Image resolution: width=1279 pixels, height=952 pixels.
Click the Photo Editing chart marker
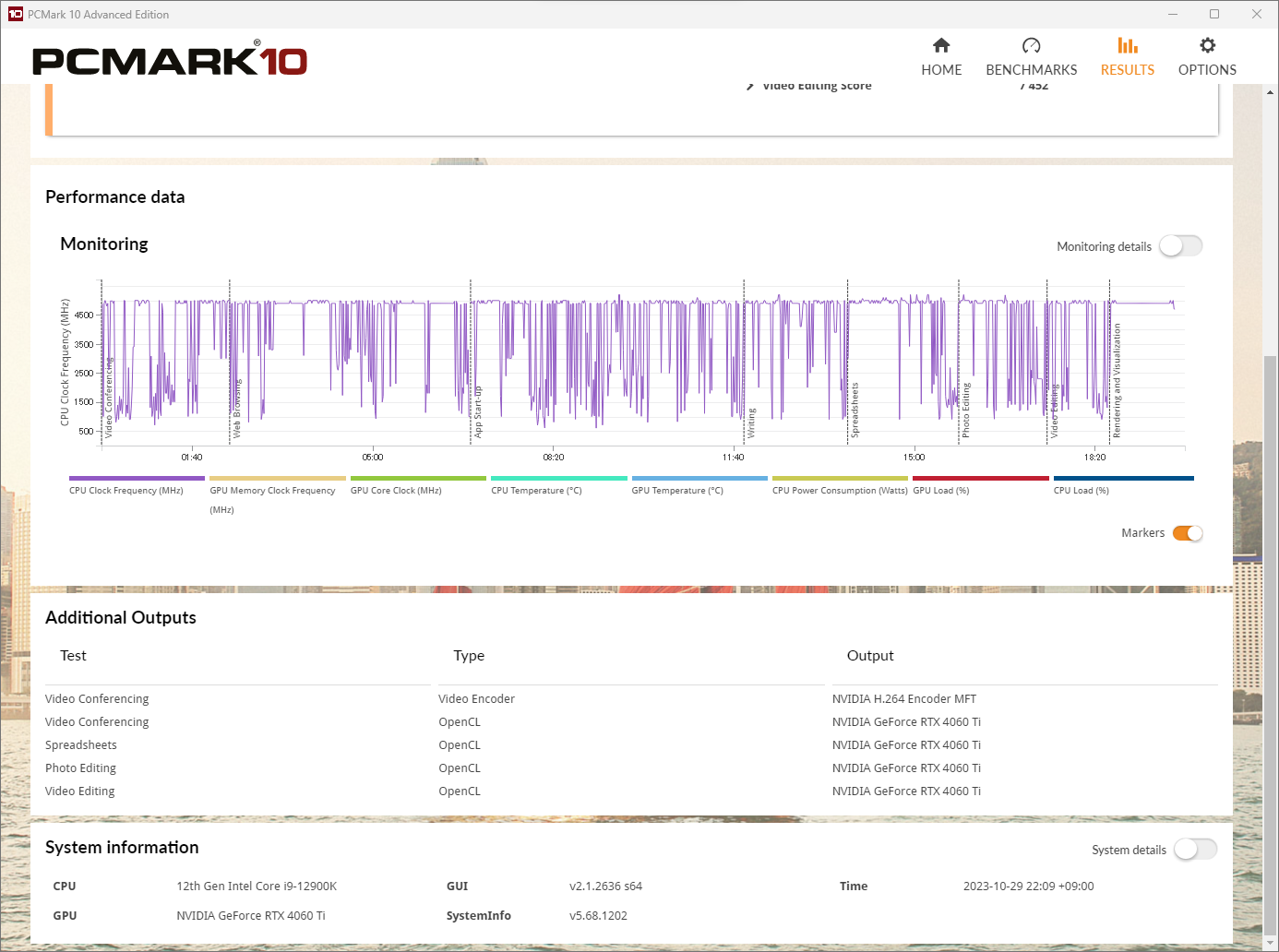966,411
